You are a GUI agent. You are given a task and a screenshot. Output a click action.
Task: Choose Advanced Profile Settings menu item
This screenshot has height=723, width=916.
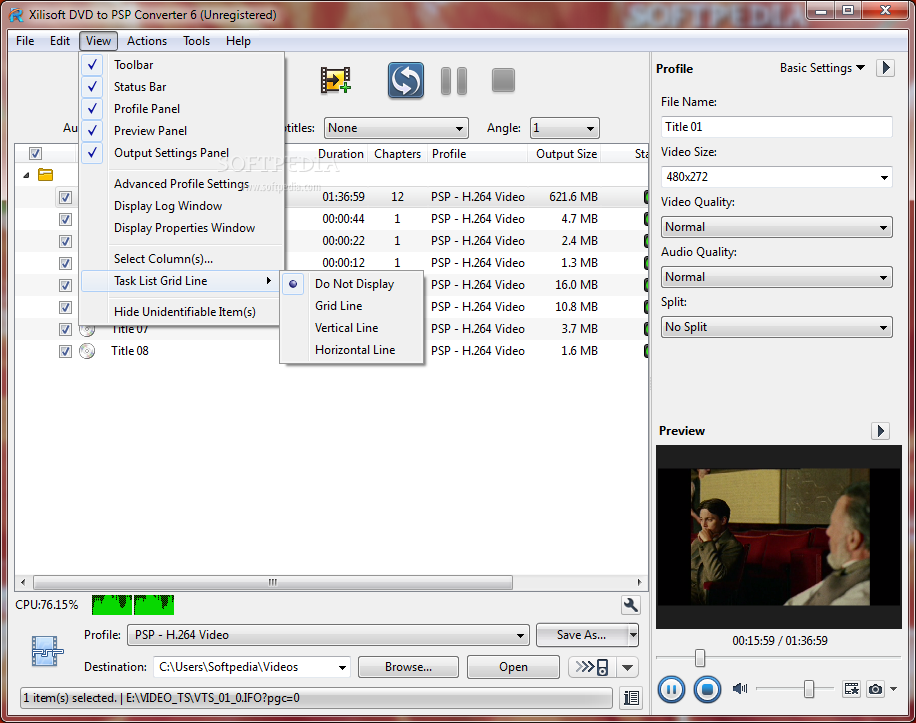(182, 184)
